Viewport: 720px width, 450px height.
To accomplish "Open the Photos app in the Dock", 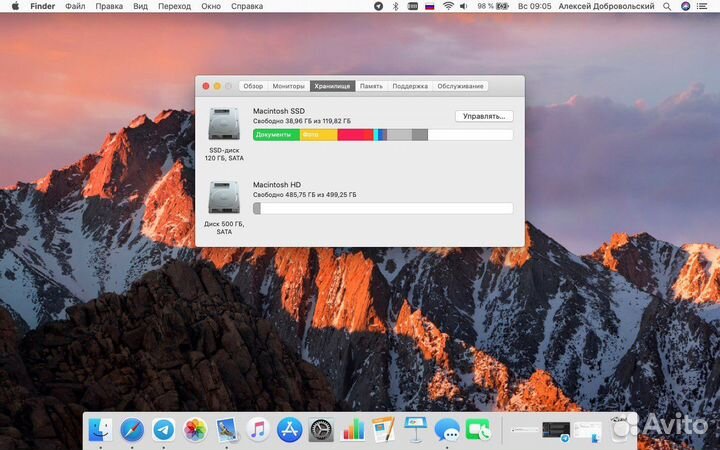I will [195, 430].
